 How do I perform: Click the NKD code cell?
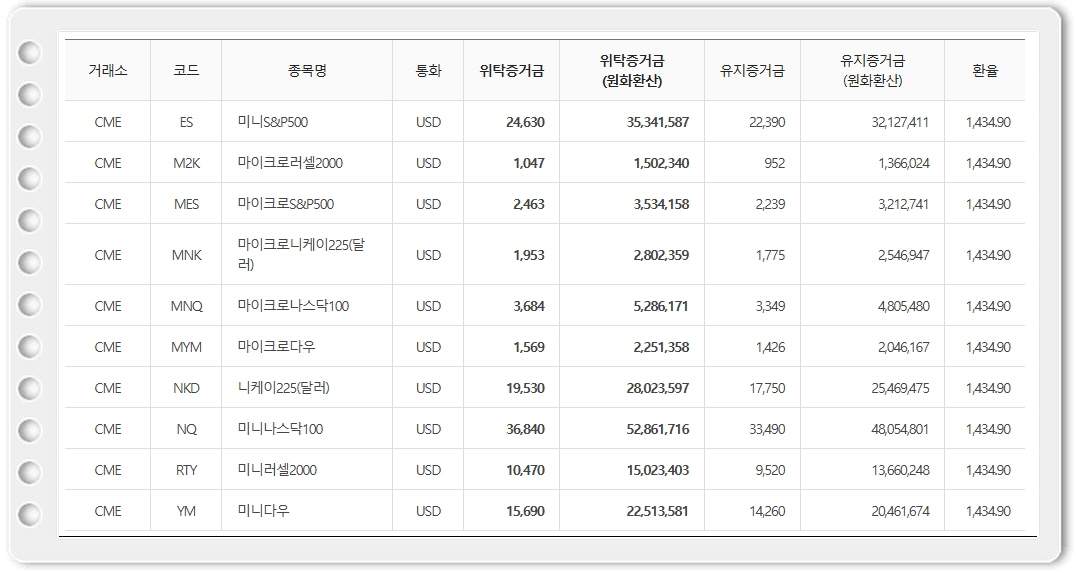pos(186,388)
